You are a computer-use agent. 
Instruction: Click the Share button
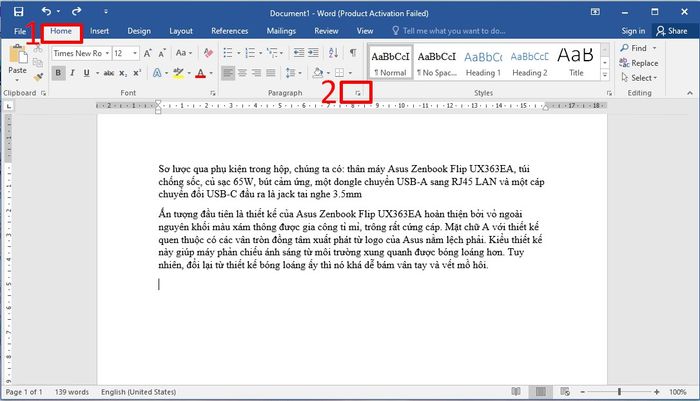click(671, 31)
